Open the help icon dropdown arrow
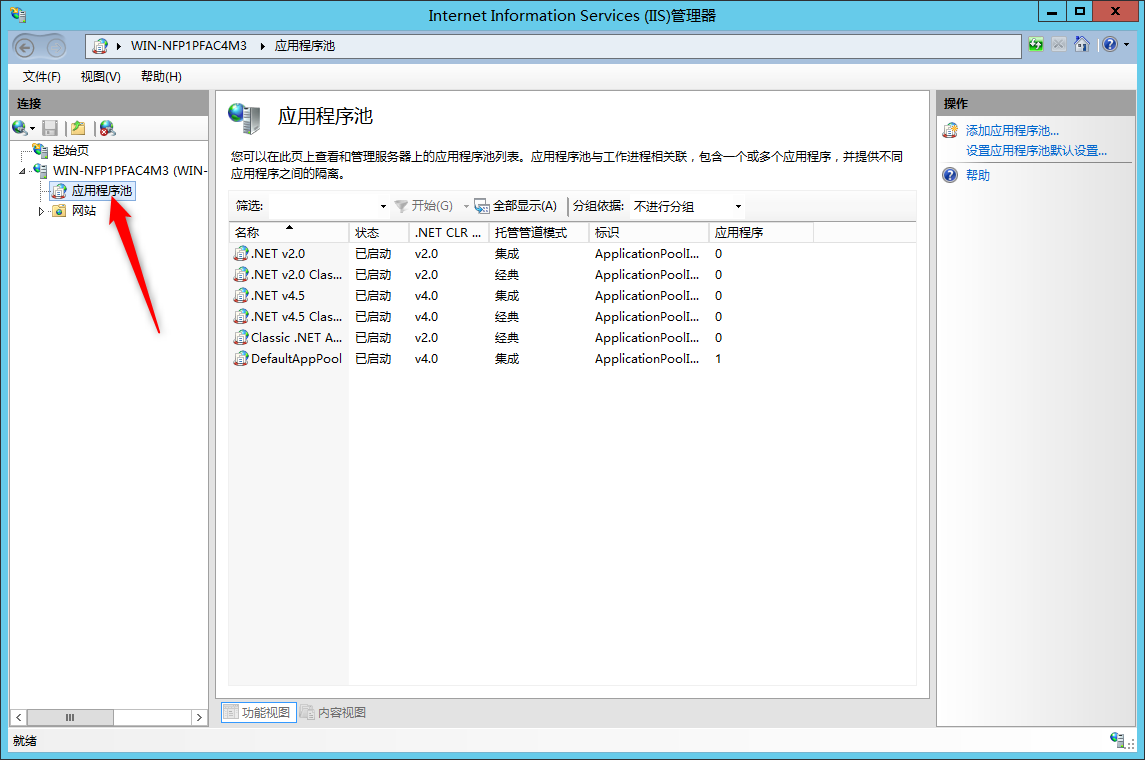Screen dimensions: 1145x760 point(1126,45)
